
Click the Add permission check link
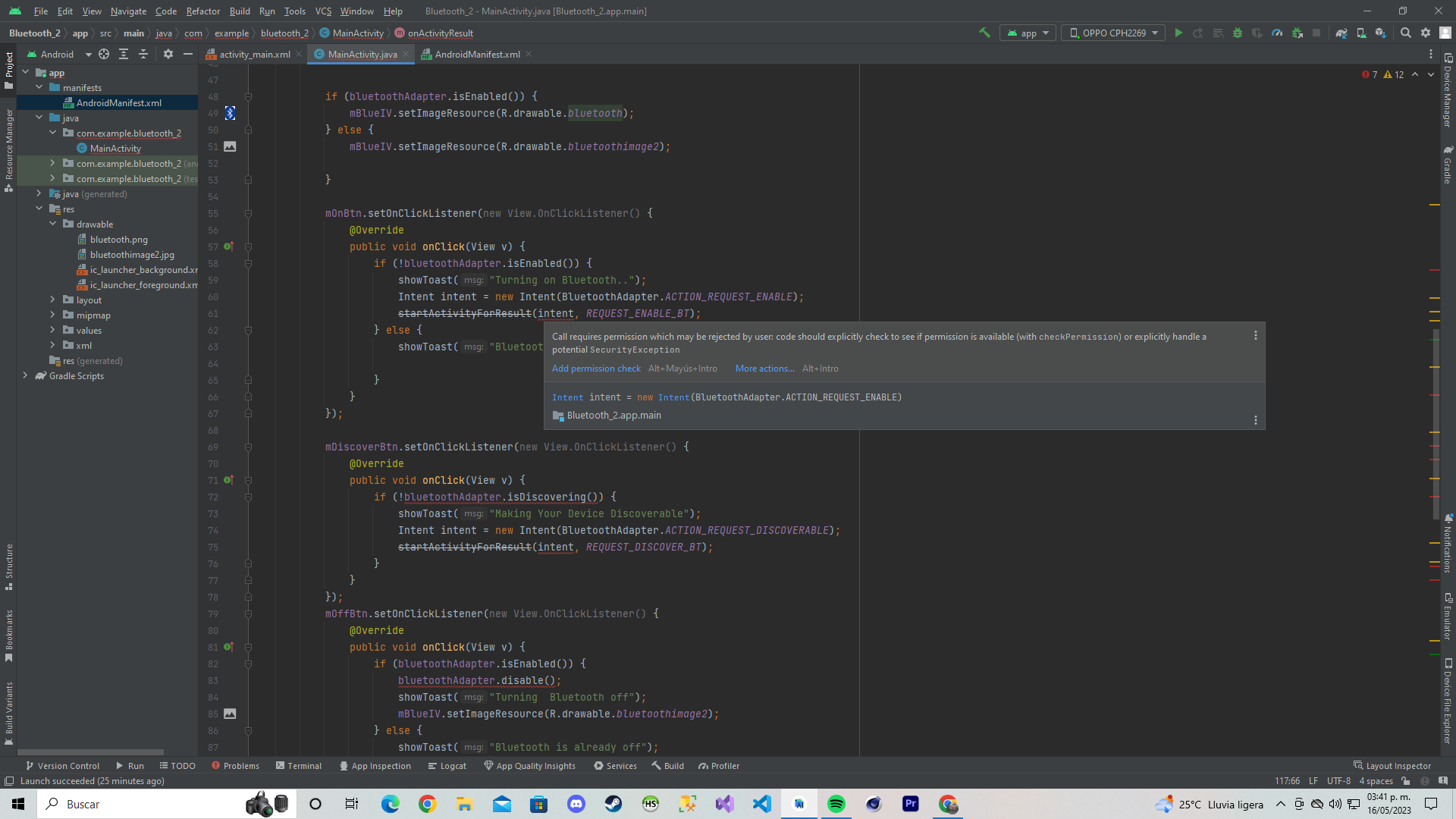click(x=596, y=369)
